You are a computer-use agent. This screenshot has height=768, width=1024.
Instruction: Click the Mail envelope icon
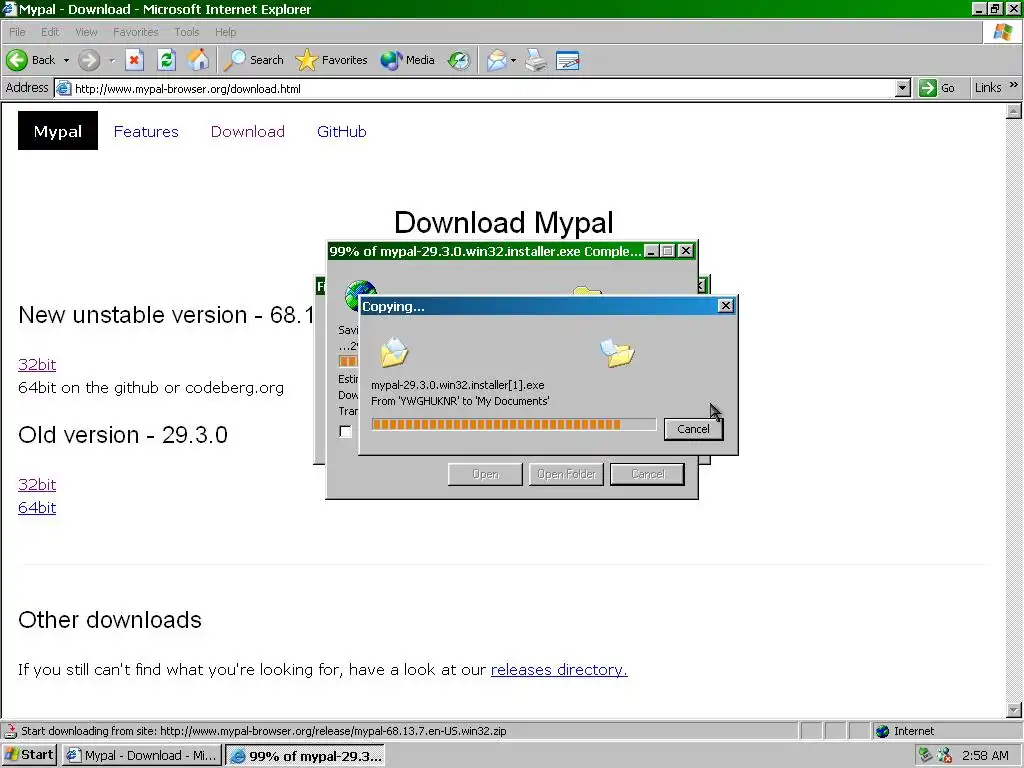[x=496, y=60]
